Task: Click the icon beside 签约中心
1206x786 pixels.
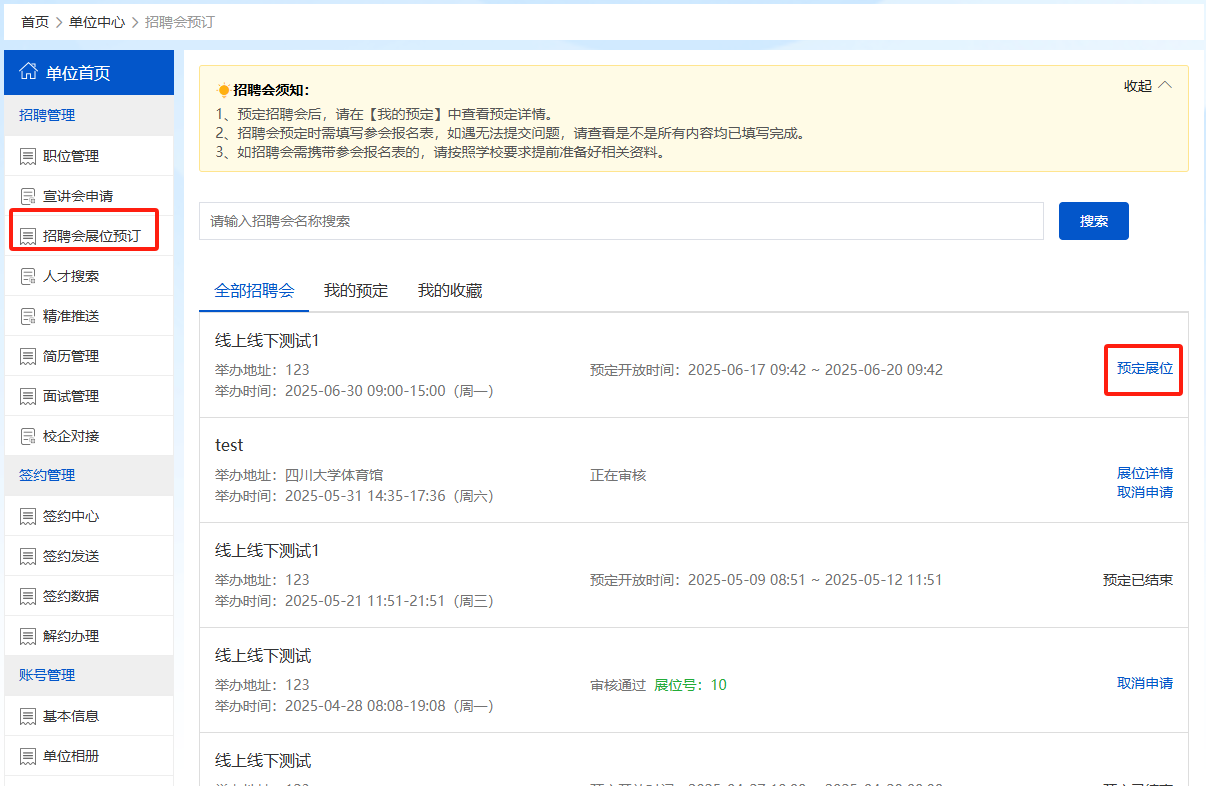Action: tap(28, 516)
